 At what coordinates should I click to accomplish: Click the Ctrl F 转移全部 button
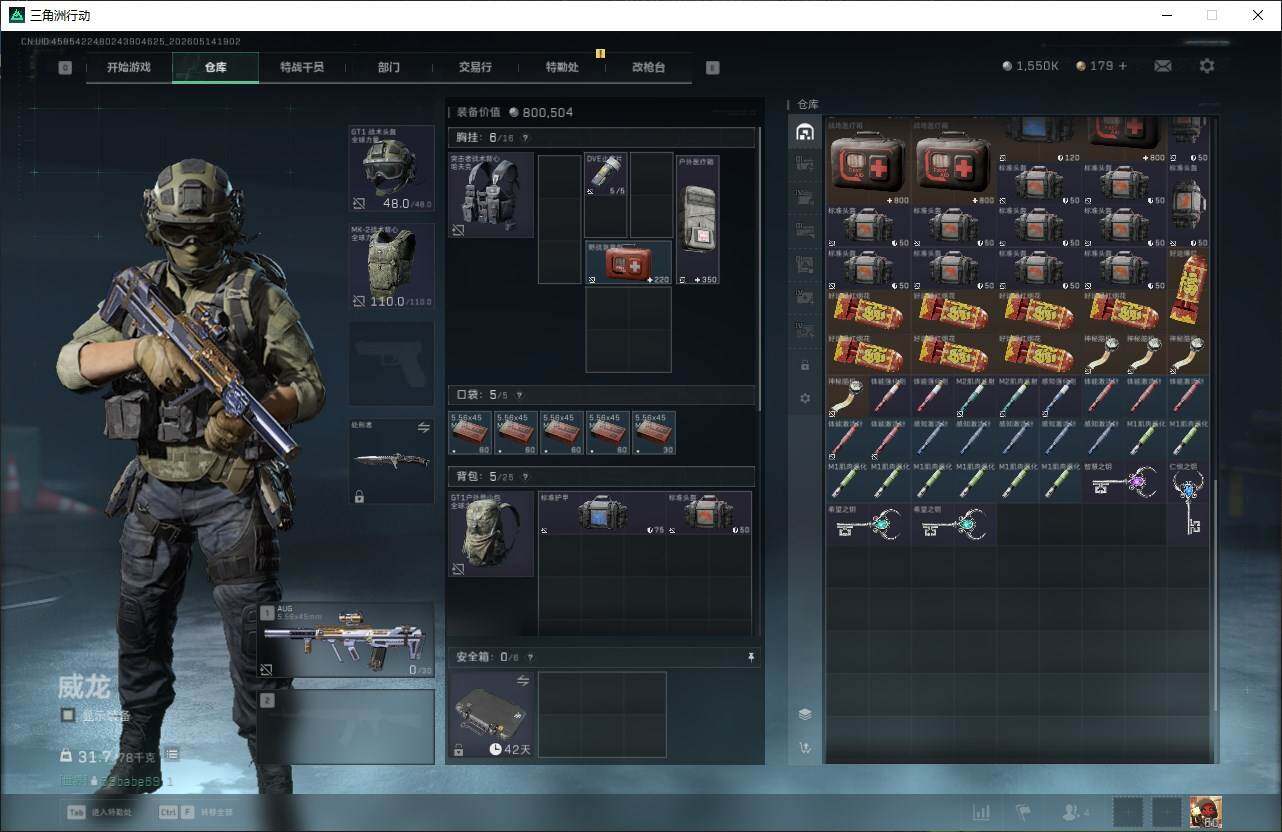click(195, 812)
